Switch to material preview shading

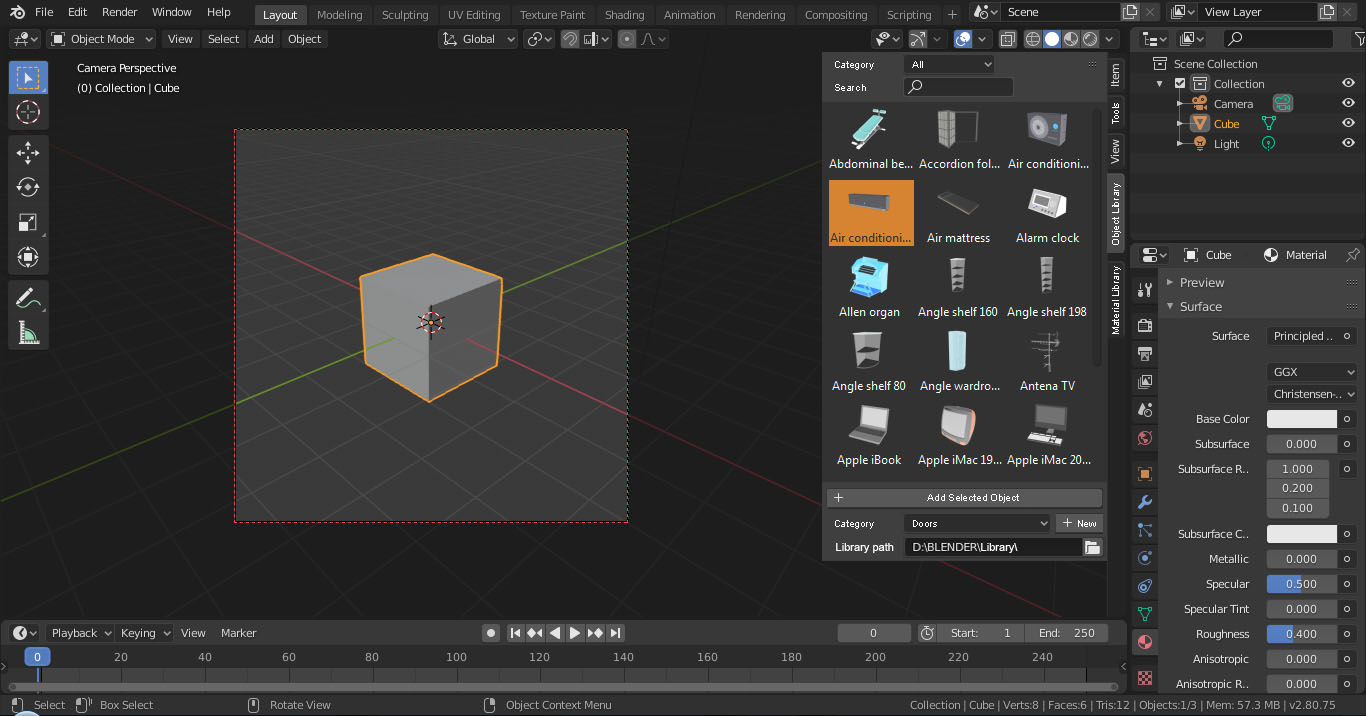[1071, 39]
